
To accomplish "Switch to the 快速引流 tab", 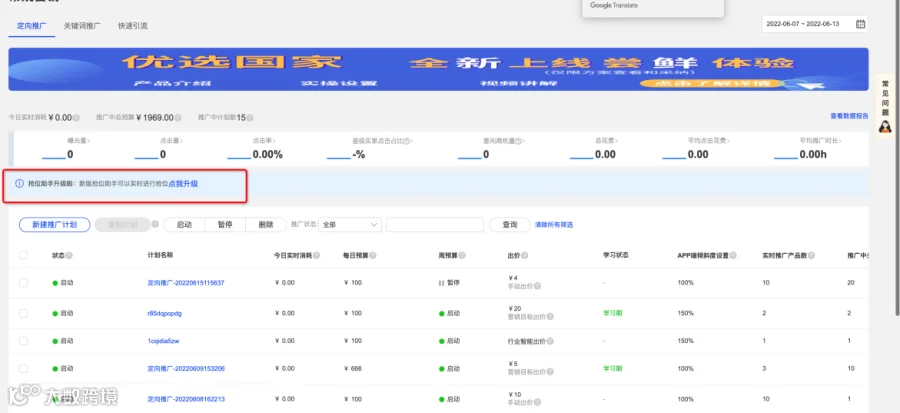I will 133,26.
